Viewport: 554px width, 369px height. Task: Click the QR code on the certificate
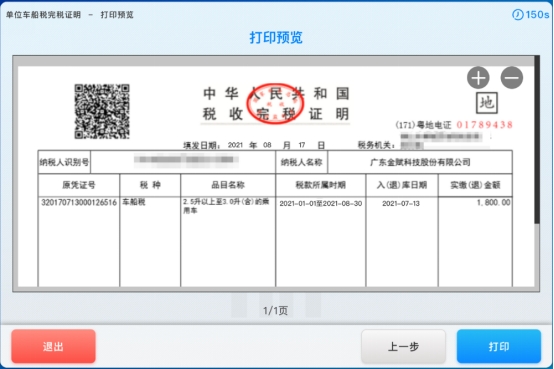click(102, 111)
